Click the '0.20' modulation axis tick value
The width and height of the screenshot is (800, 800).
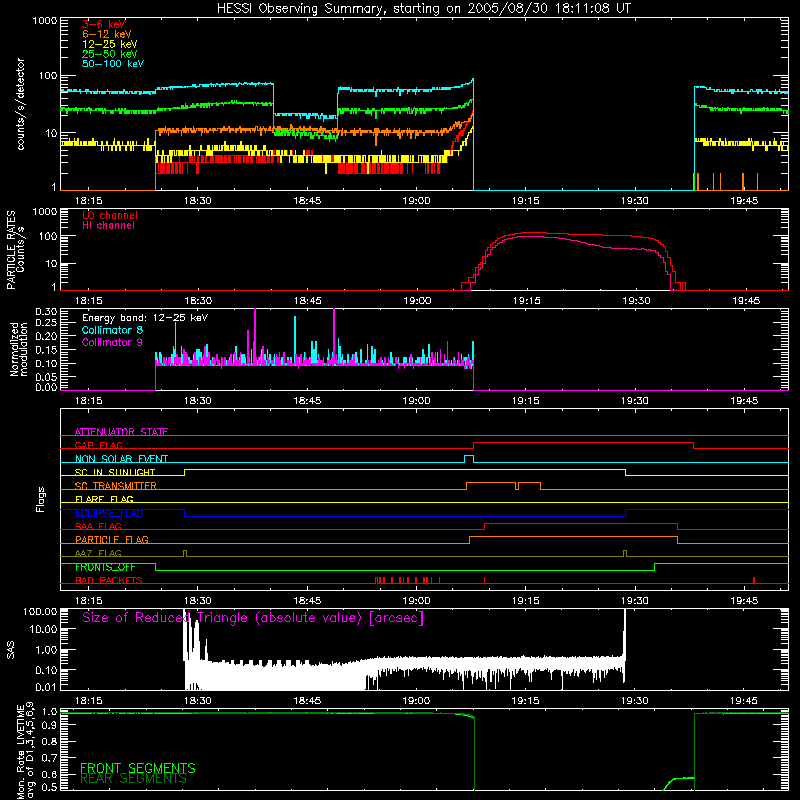[x=46, y=336]
